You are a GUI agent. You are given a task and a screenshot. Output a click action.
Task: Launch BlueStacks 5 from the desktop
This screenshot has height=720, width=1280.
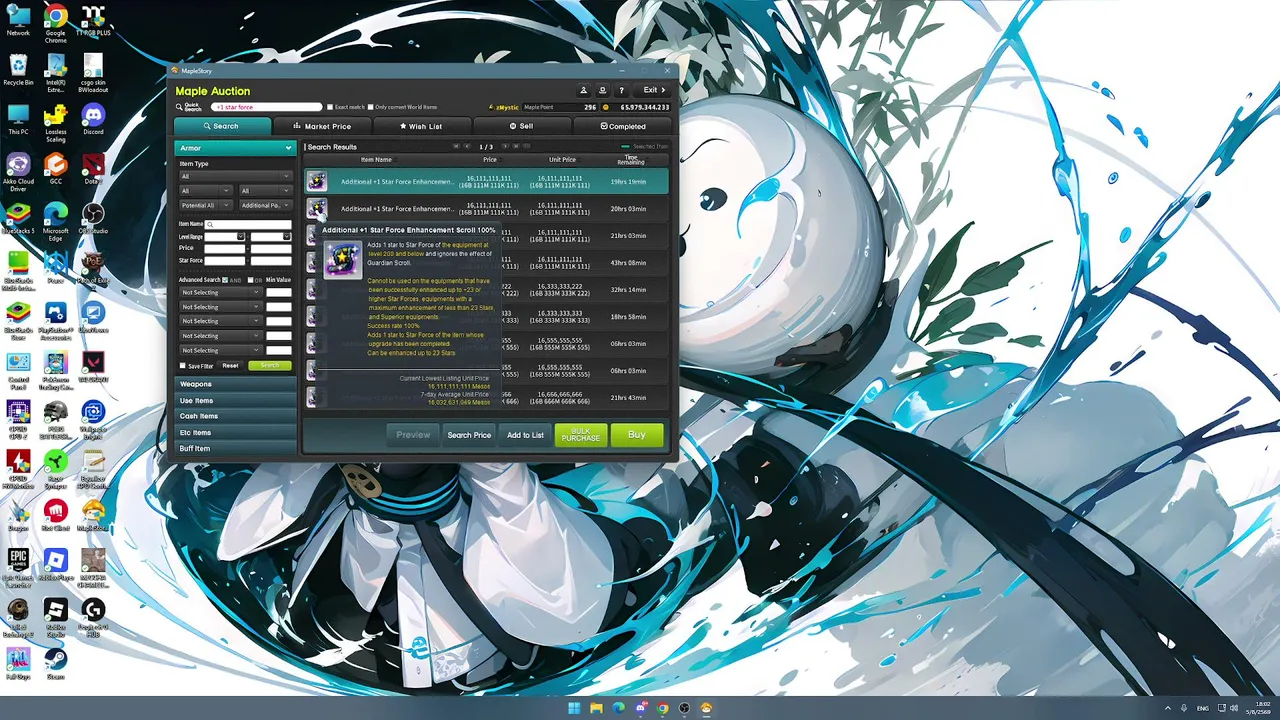[x=18, y=217]
